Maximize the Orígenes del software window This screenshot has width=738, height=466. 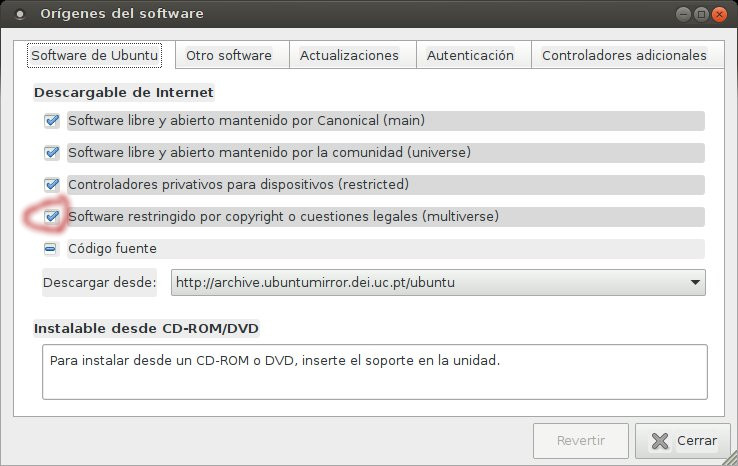[x=702, y=14]
